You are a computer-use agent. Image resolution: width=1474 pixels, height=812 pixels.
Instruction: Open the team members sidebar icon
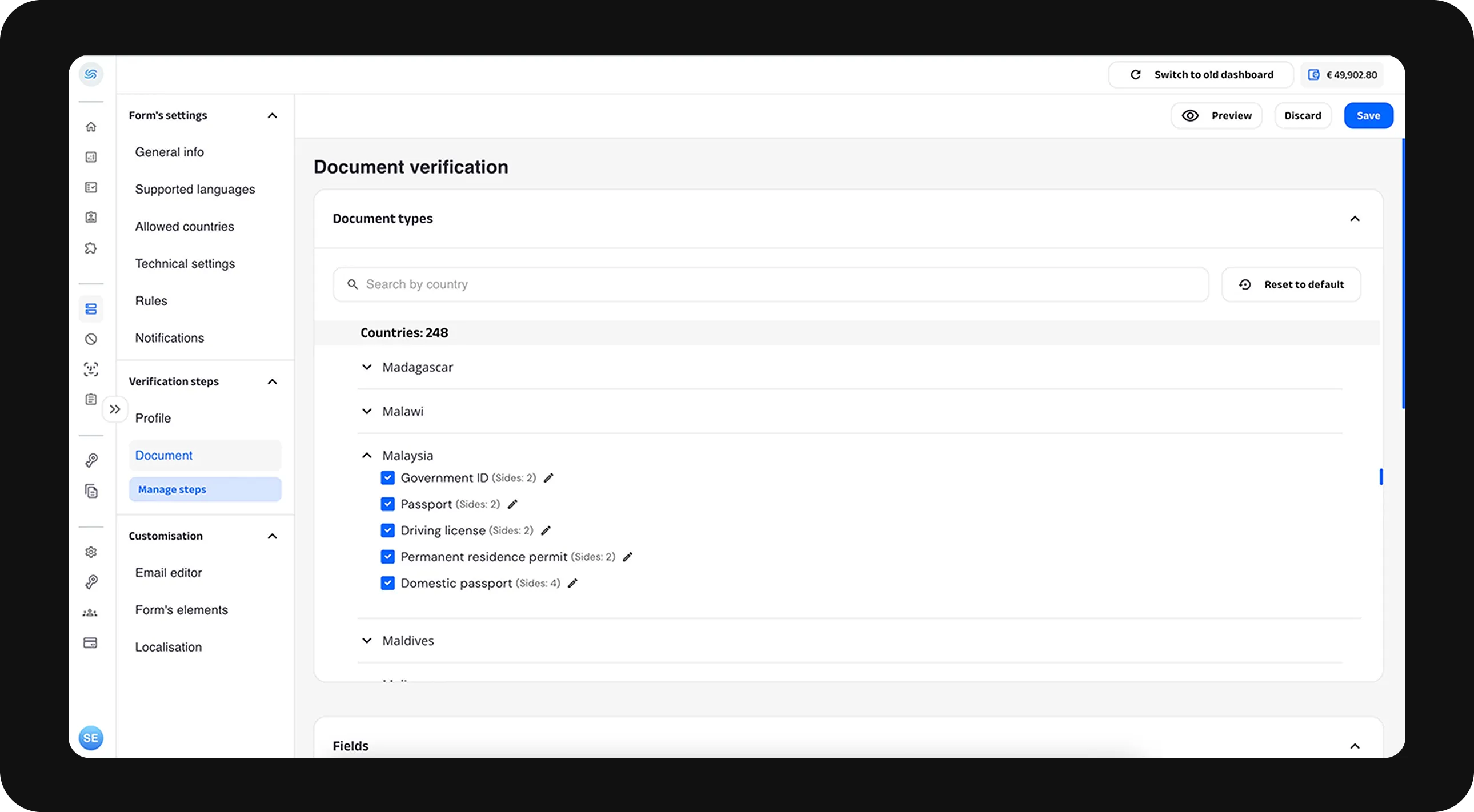point(90,613)
